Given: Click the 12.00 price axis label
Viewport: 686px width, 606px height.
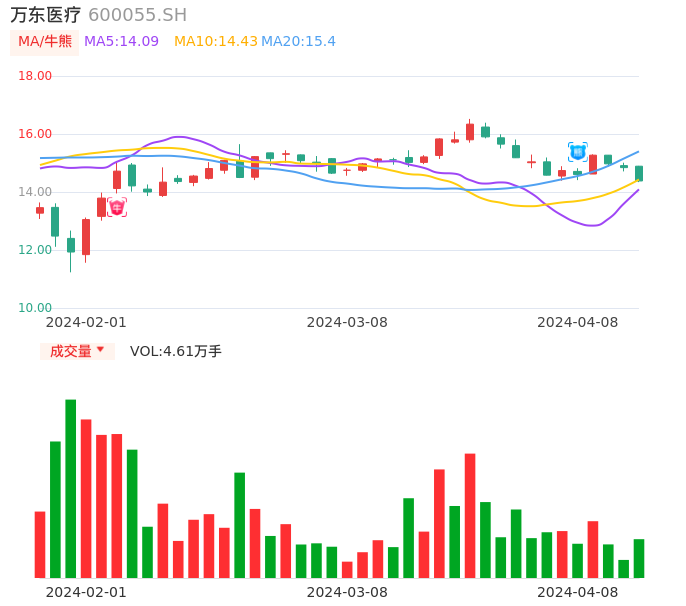Looking at the screenshot, I should click(x=35, y=250).
